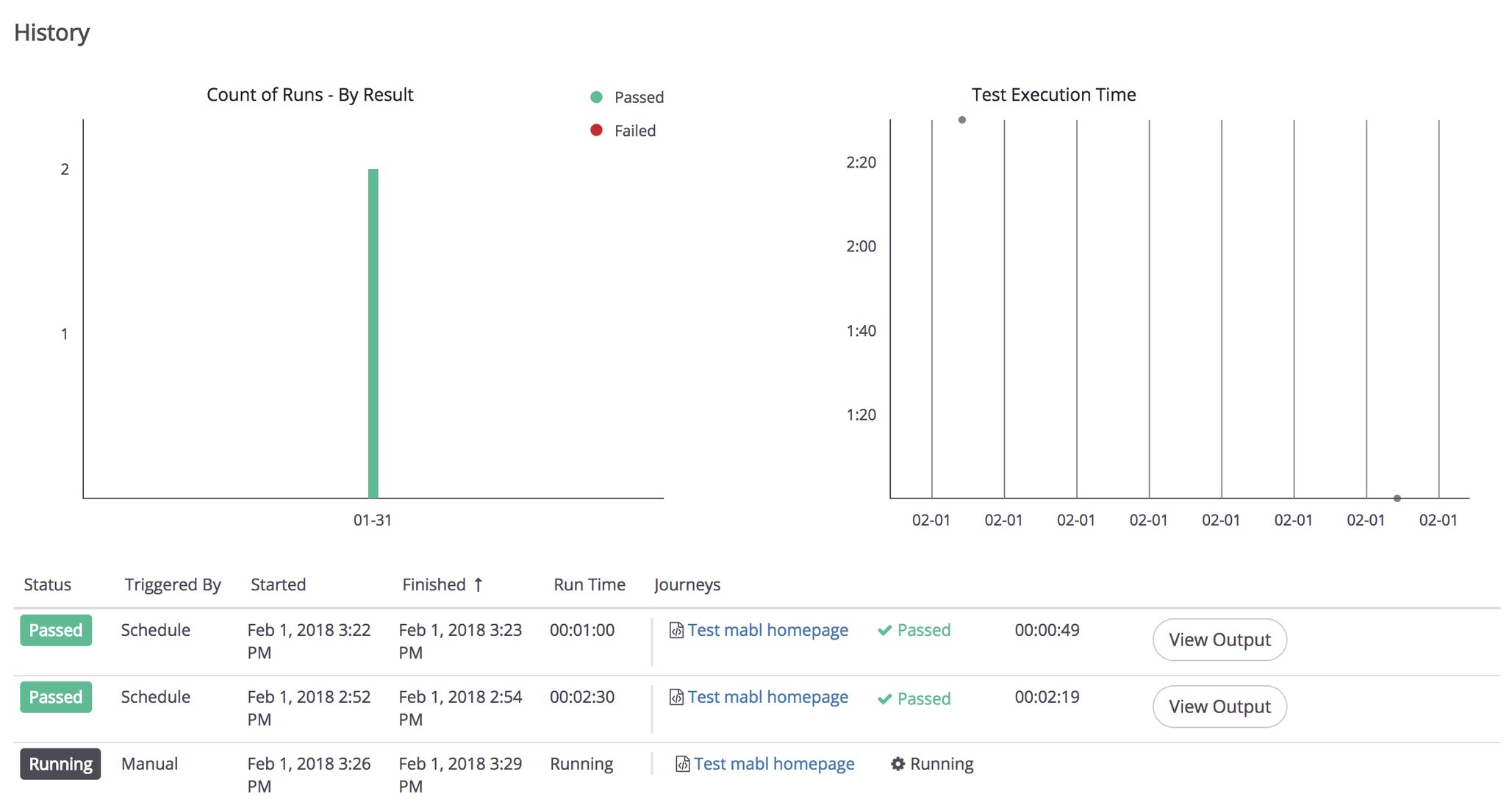1512x805 pixels.
Task: Click the green checkmark in the 00:00:49 journey row
Action: pos(885,631)
